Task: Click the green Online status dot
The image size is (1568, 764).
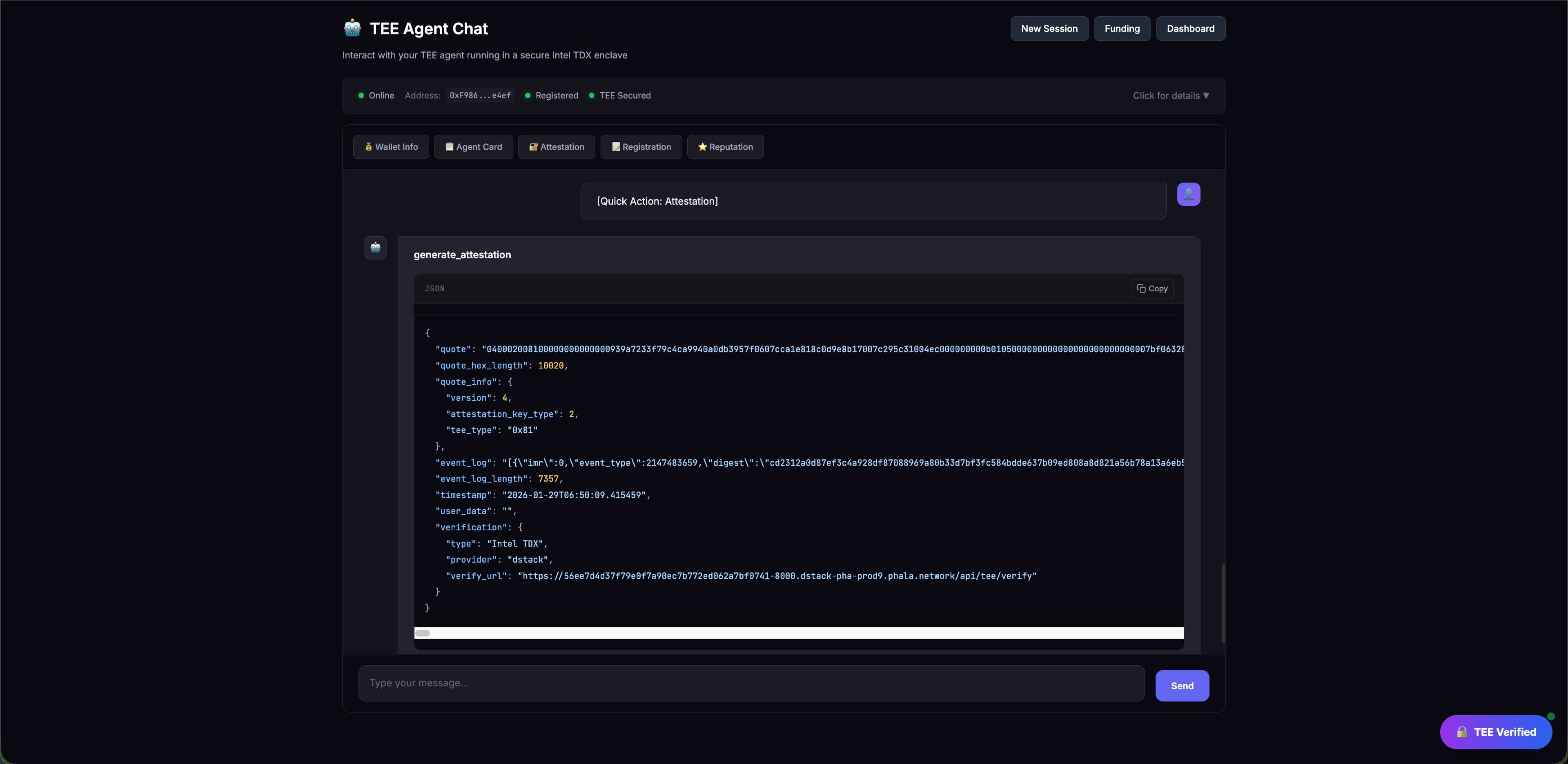Action: [361, 96]
